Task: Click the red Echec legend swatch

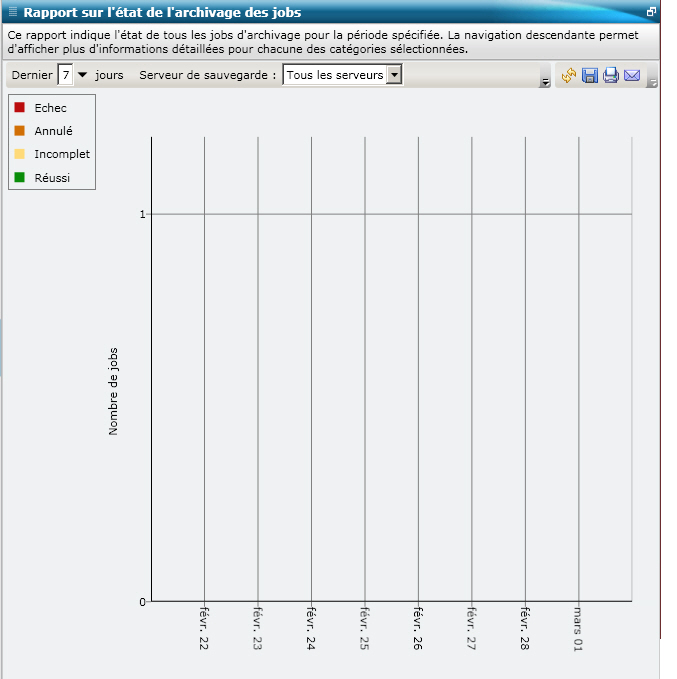Action: pos(19,107)
